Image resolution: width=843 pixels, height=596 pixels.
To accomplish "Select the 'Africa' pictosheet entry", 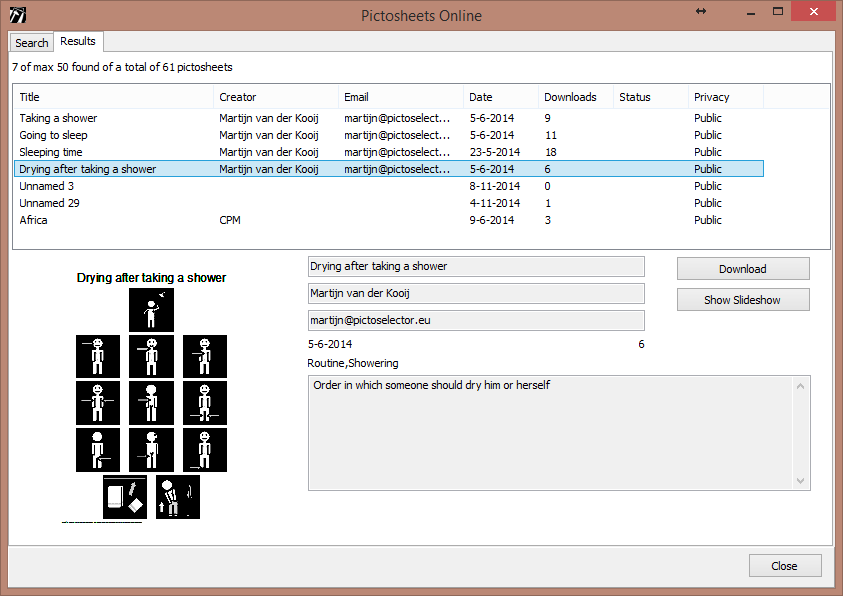I will tap(34, 220).
